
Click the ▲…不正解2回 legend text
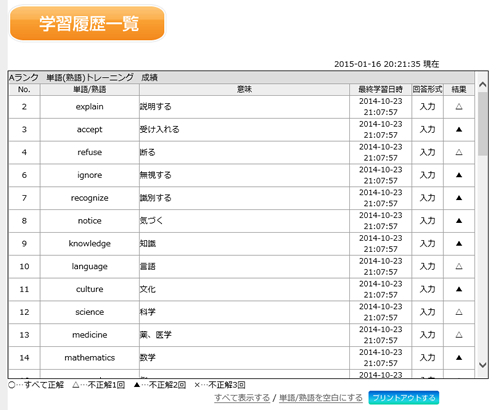click(x=160, y=385)
